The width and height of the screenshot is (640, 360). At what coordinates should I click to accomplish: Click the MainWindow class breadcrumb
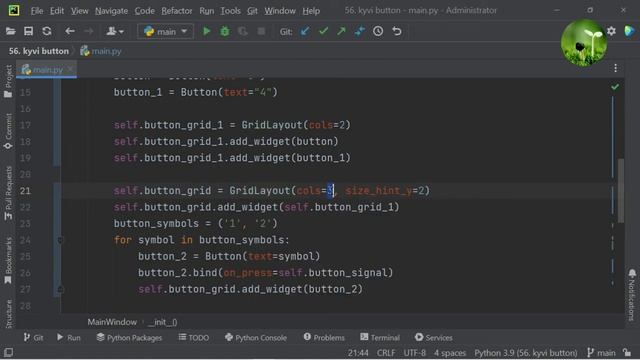click(112, 322)
